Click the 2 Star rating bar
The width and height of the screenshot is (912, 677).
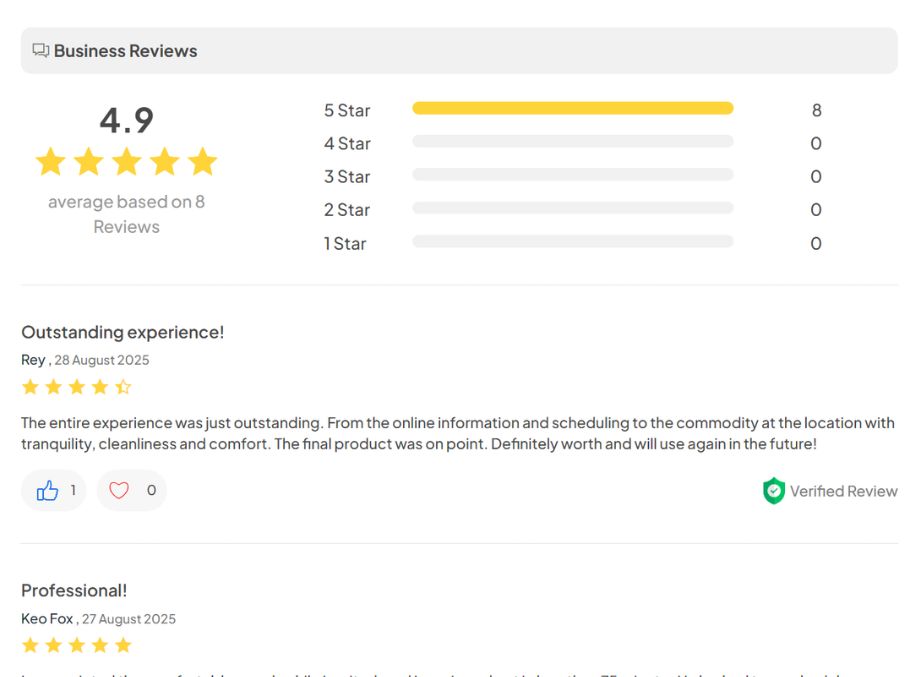tap(572, 209)
